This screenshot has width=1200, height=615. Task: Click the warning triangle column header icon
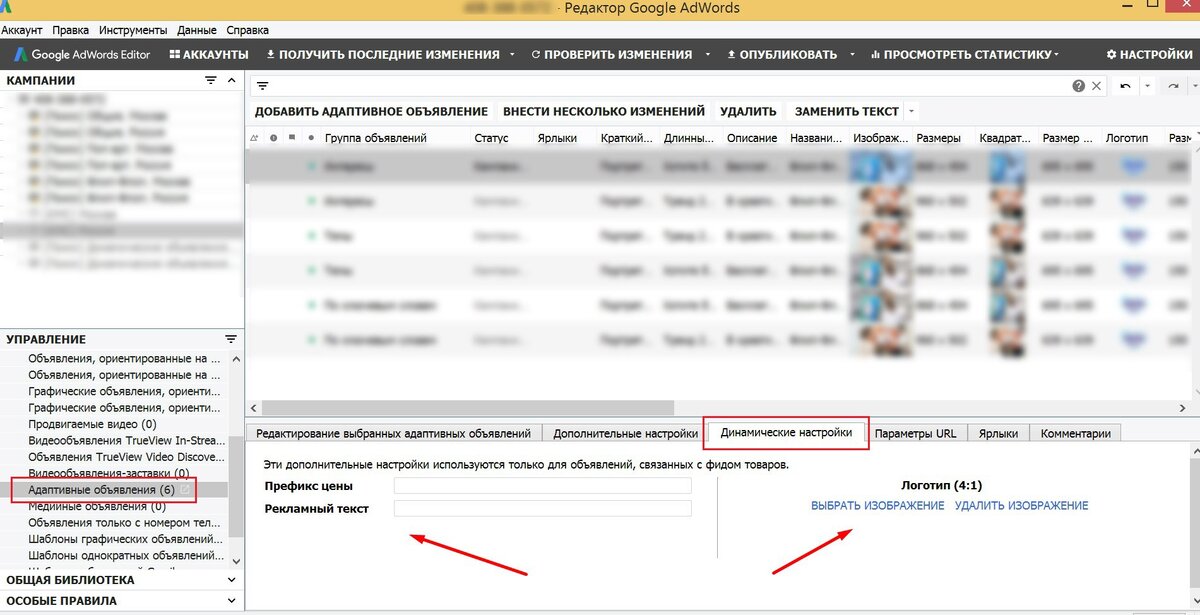pos(255,138)
